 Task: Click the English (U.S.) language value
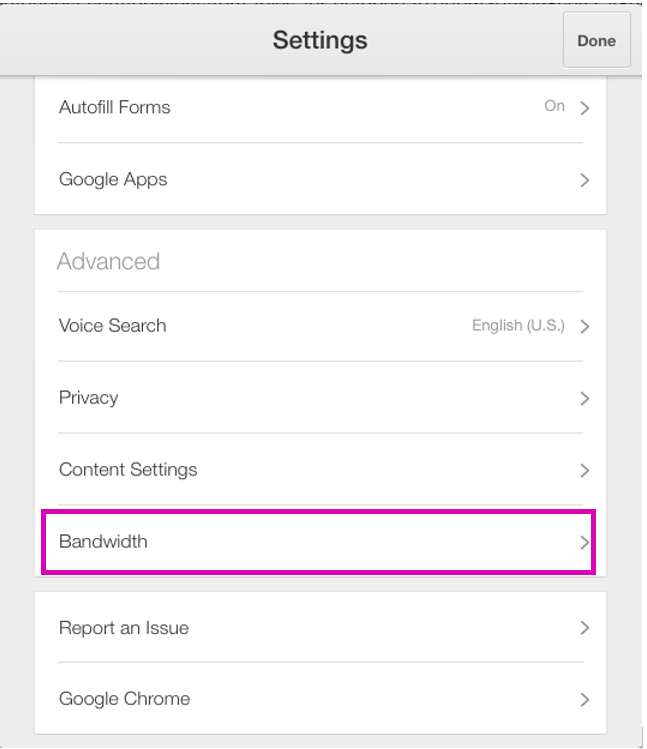518,326
